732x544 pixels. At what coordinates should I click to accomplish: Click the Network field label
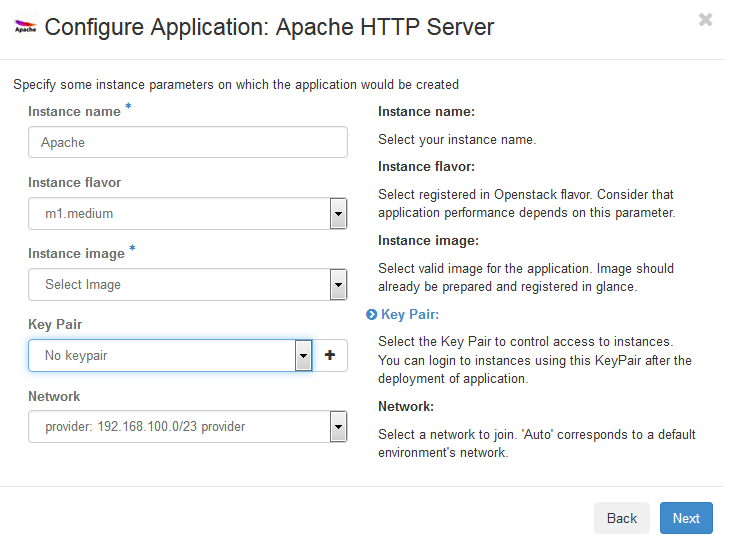click(54, 396)
